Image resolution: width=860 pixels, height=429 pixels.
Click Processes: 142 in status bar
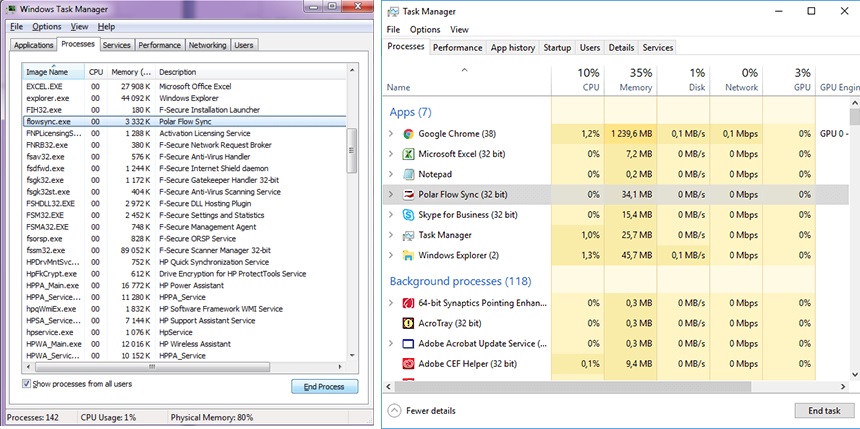33,417
